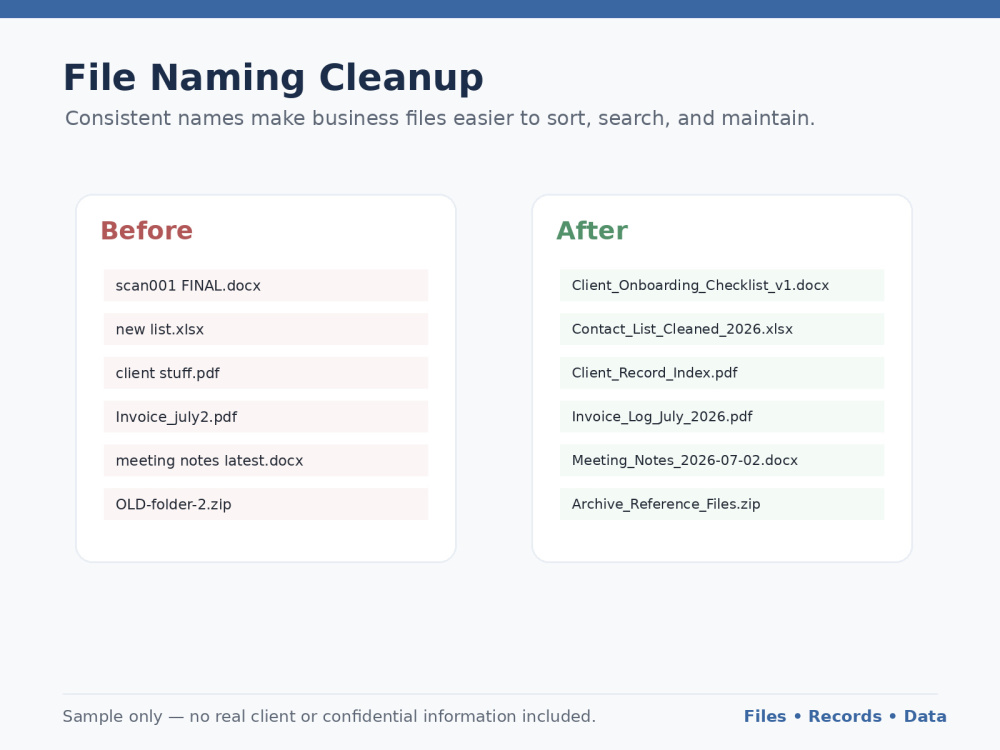The image size is (1000, 750).
Task: Click the Before heading
Action: [x=147, y=230]
